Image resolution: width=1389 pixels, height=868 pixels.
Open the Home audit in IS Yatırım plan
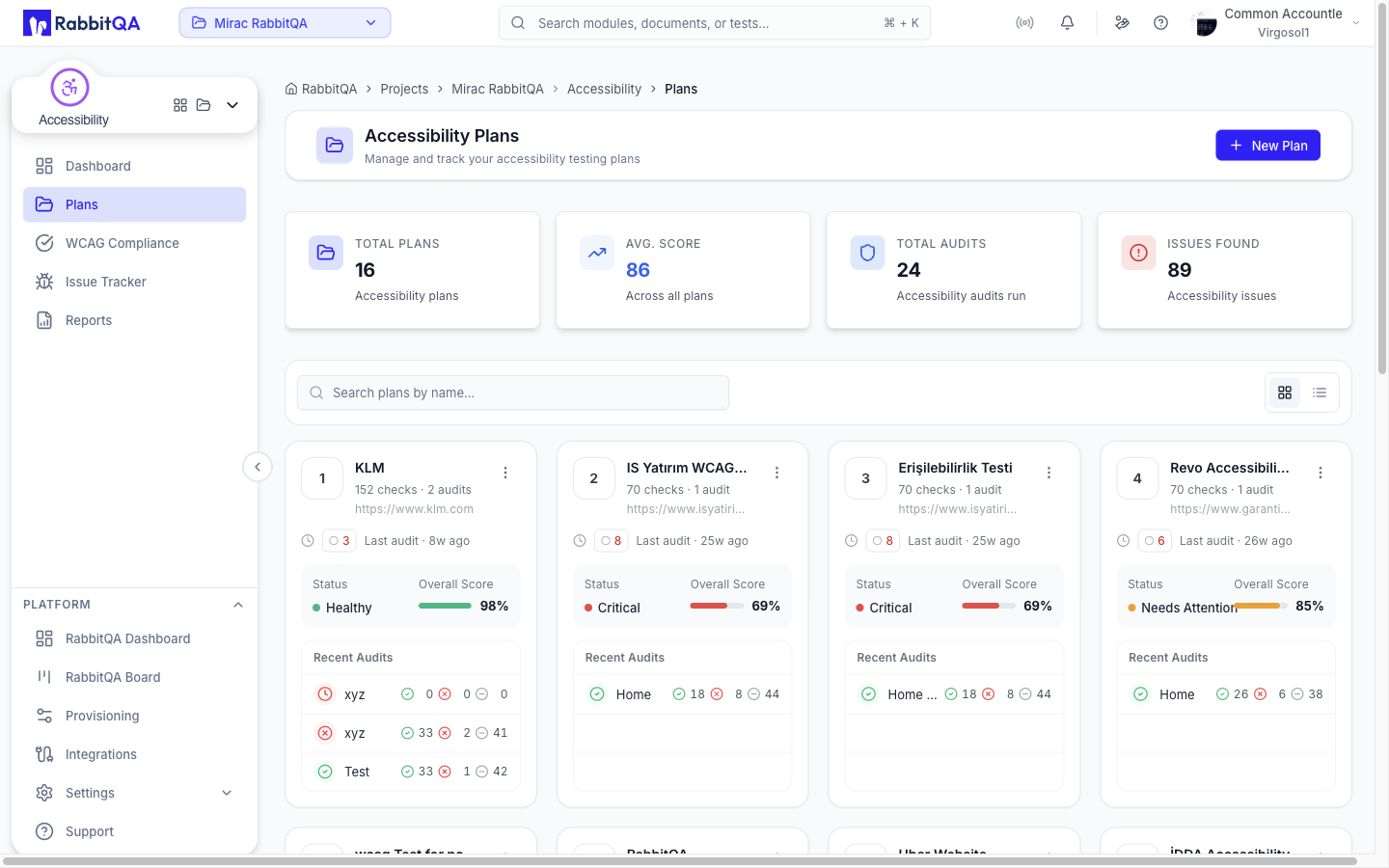pos(683,694)
